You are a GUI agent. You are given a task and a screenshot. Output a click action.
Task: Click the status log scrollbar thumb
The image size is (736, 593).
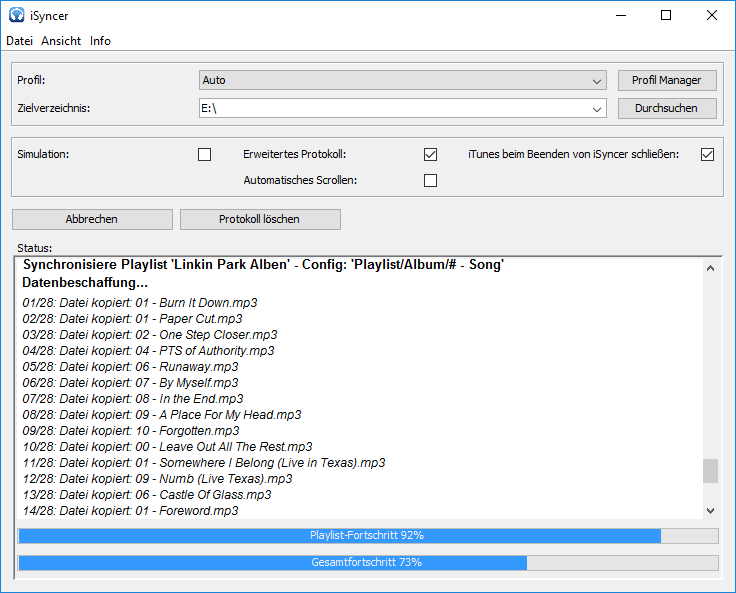pos(710,471)
